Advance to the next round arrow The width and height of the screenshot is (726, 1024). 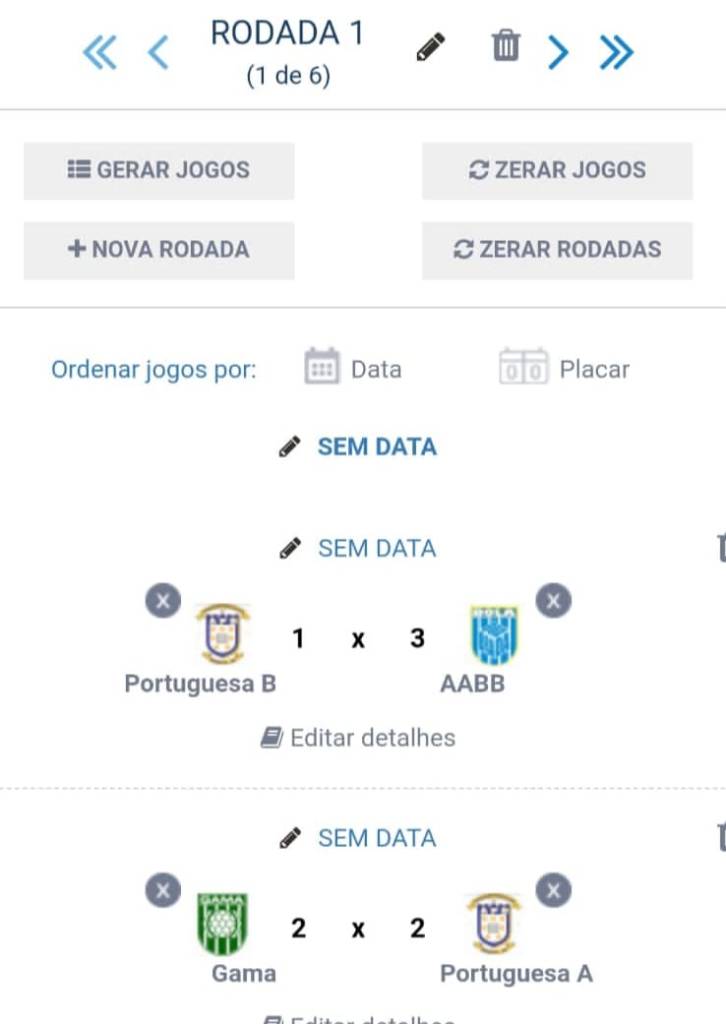(559, 52)
